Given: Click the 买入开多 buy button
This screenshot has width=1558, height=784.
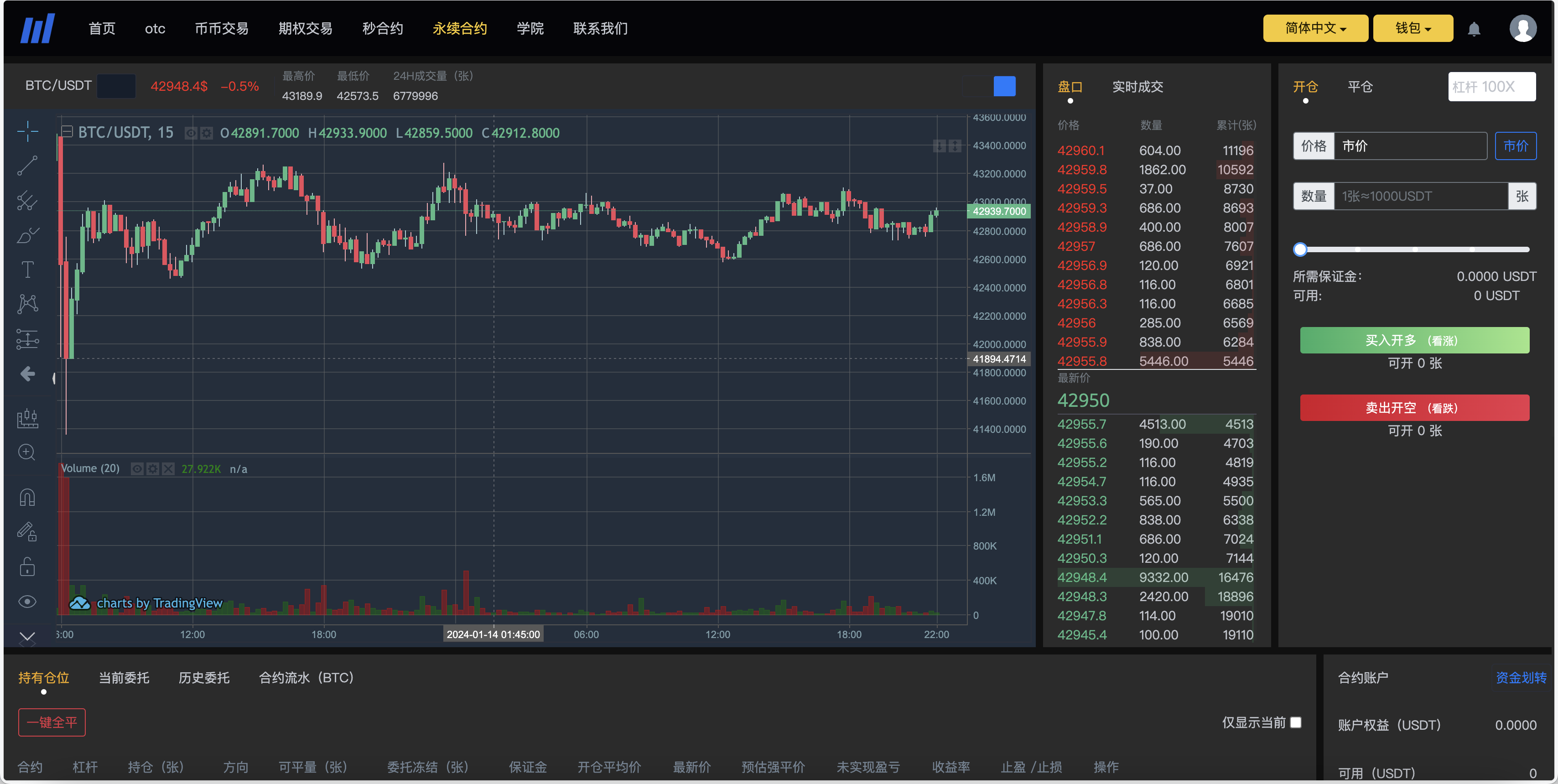Looking at the screenshot, I should pos(1415,340).
